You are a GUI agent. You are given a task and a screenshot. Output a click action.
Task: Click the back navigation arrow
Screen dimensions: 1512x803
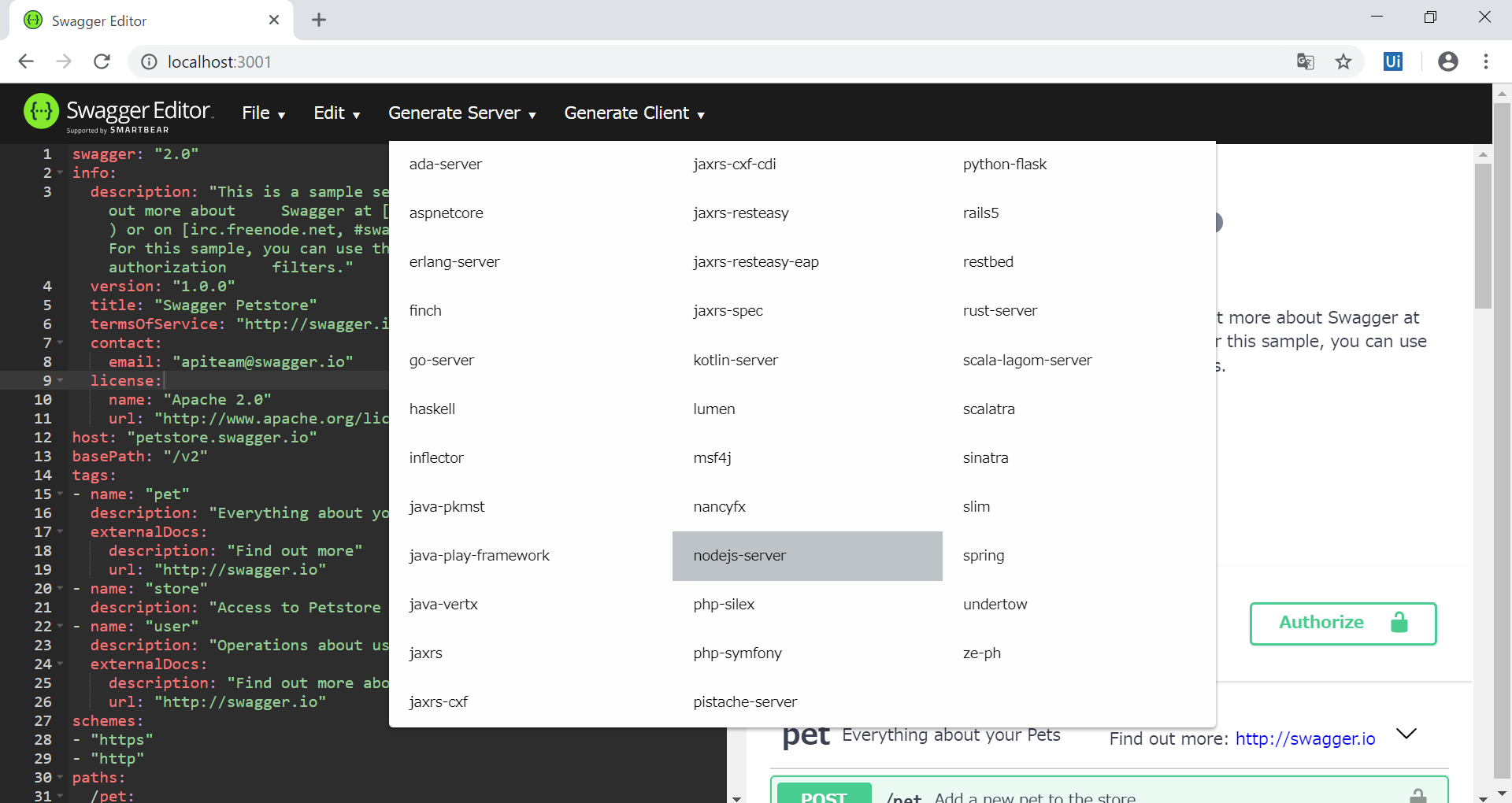tap(26, 61)
